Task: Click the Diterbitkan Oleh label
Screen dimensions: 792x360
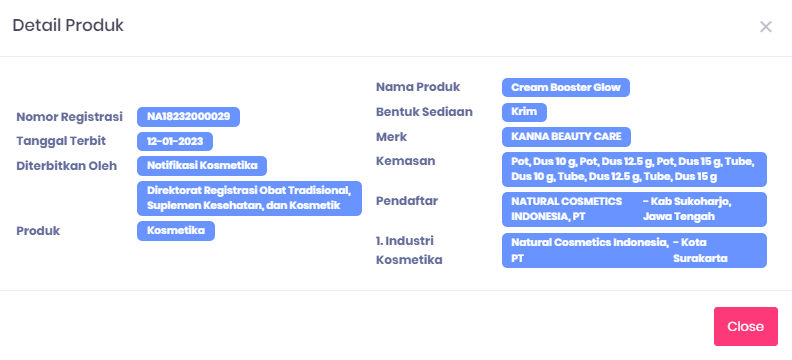Action: pos(67,166)
